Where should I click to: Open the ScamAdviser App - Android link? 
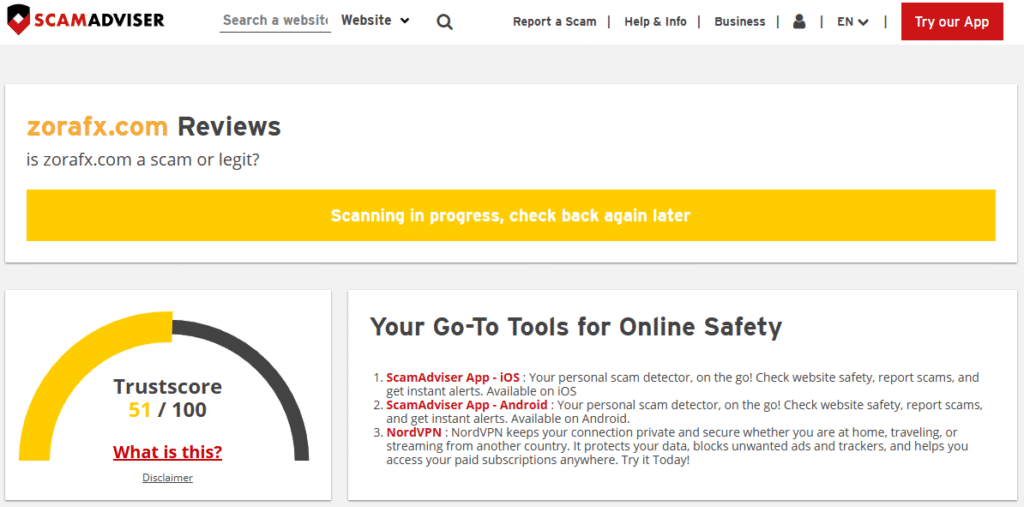pyautogui.click(x=466, y=405)
